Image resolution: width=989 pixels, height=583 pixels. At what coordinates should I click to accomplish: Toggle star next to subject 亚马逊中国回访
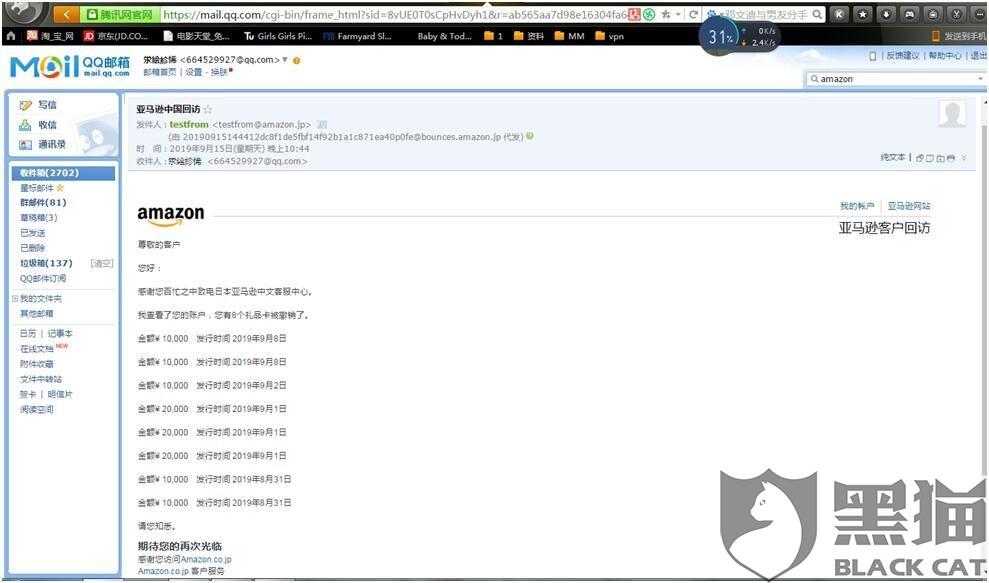[x=208, y=110]
